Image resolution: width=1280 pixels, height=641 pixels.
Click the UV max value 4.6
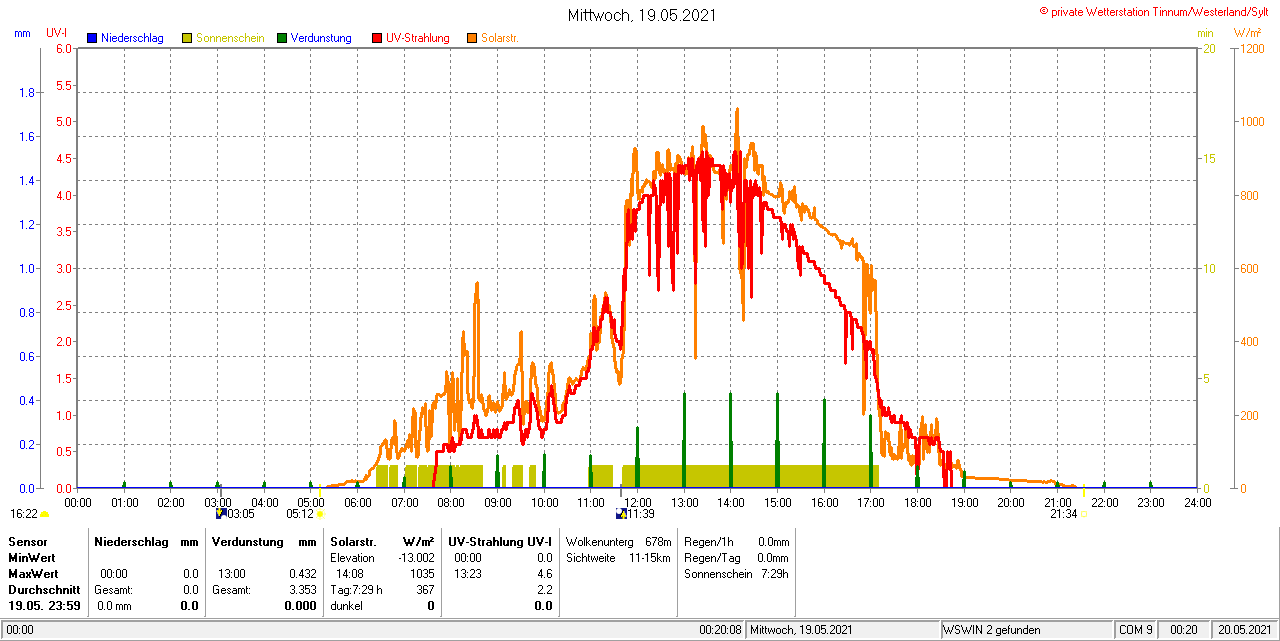click(545, 574)
